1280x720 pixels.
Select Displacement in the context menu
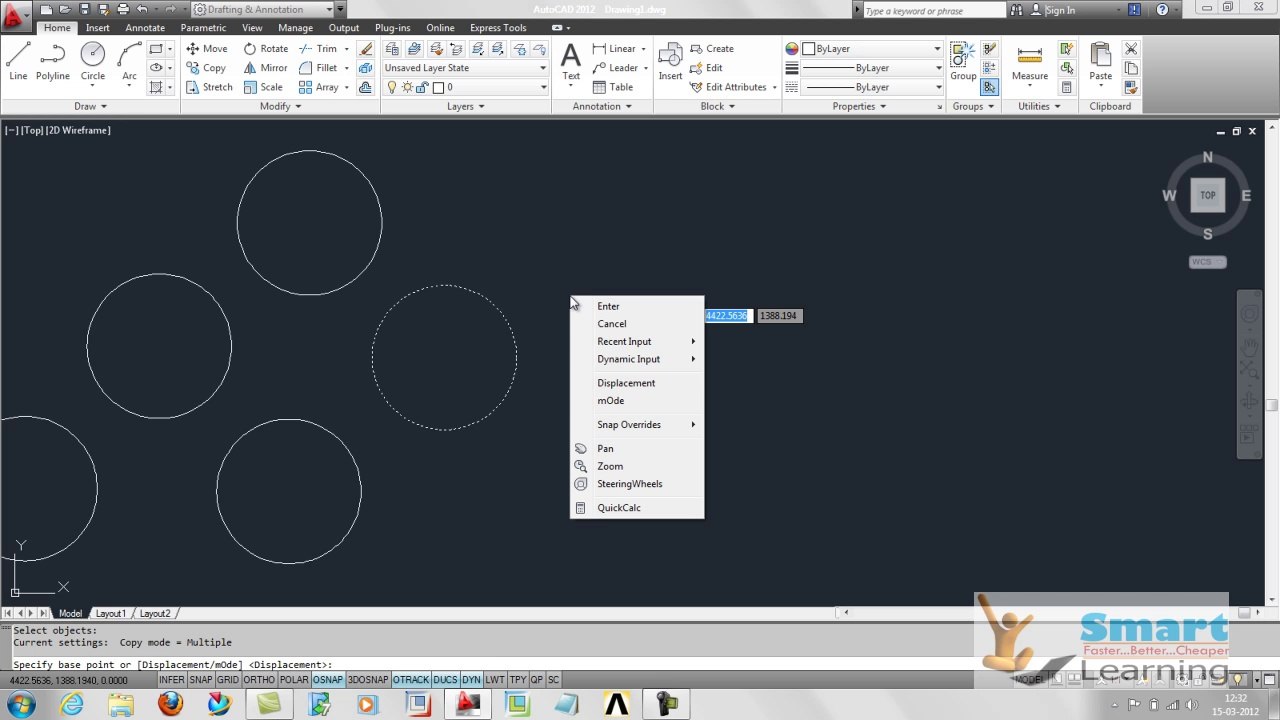tap(637, 383)
